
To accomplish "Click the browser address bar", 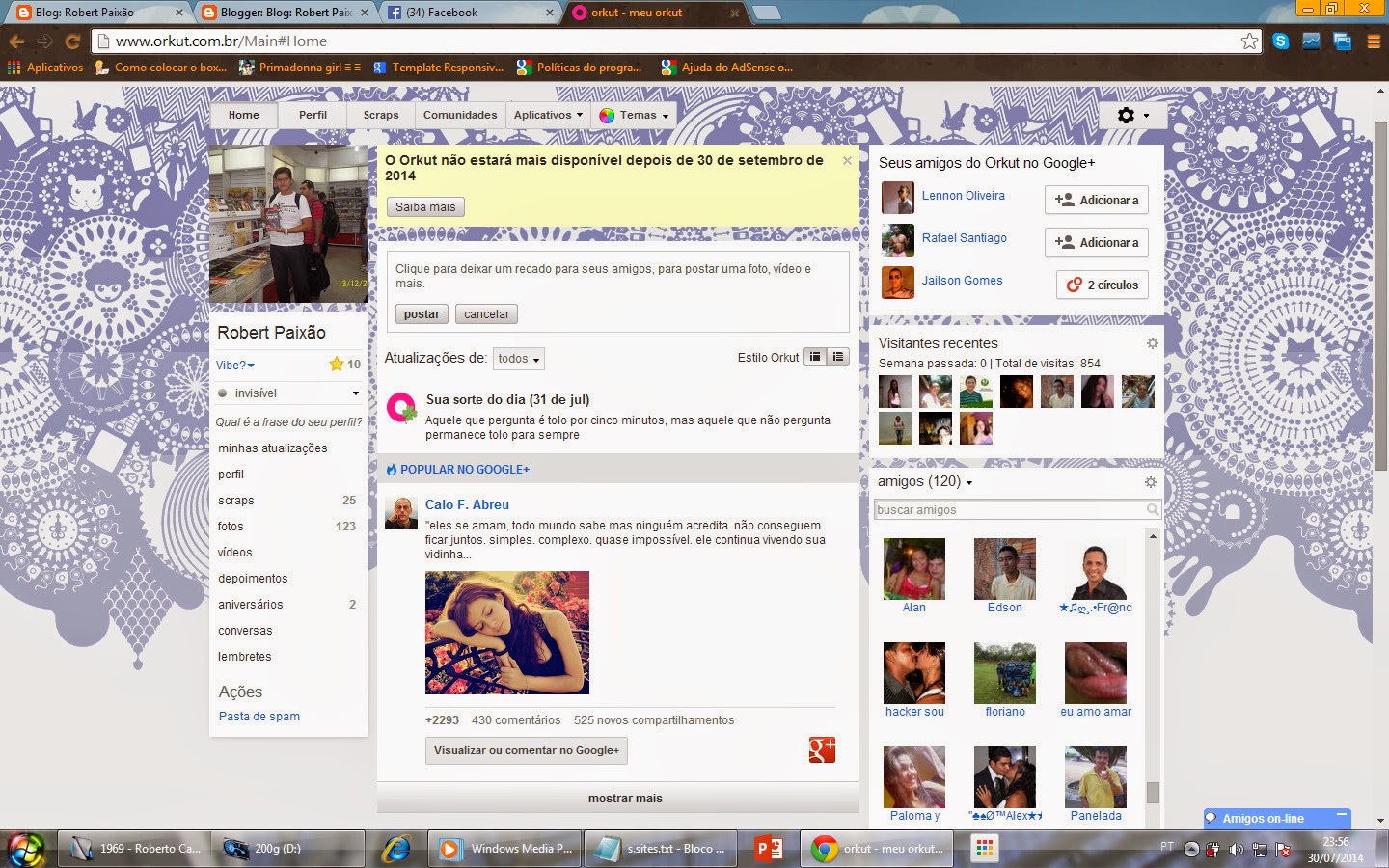I will click(675, 41).
